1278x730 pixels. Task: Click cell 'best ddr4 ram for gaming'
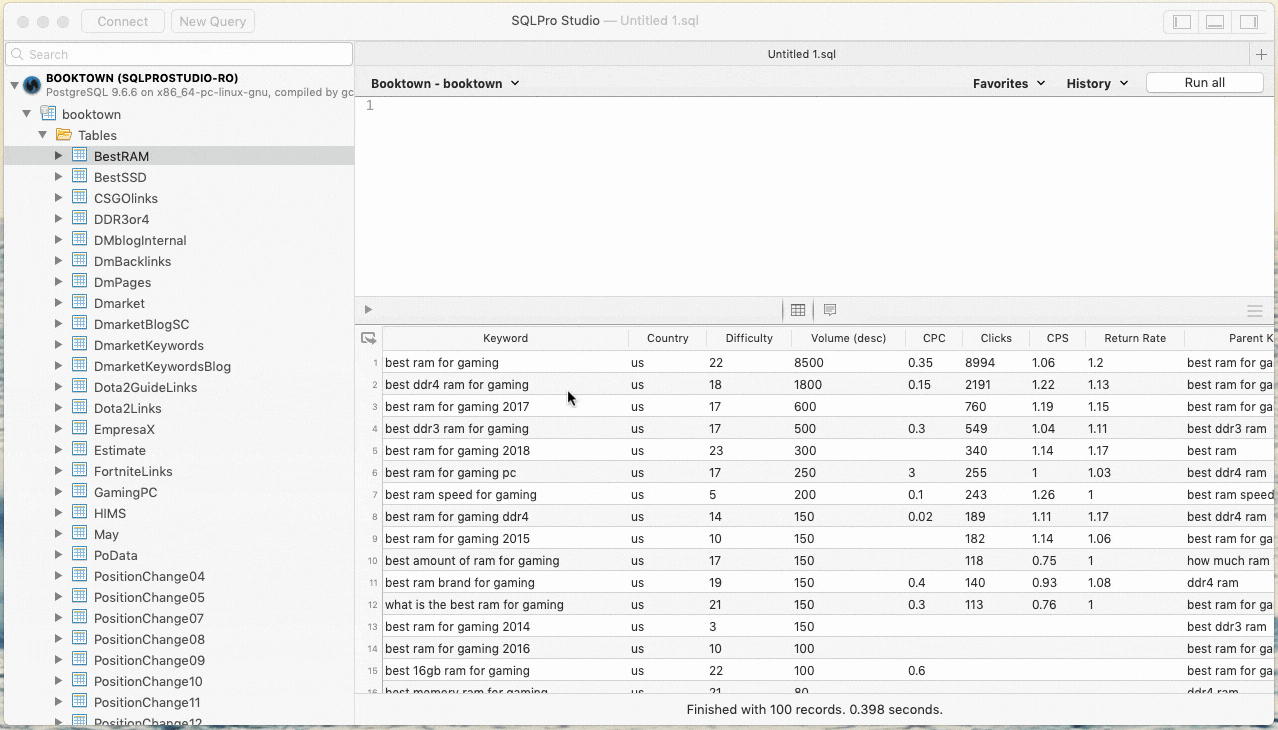click(x=457, y=385)
